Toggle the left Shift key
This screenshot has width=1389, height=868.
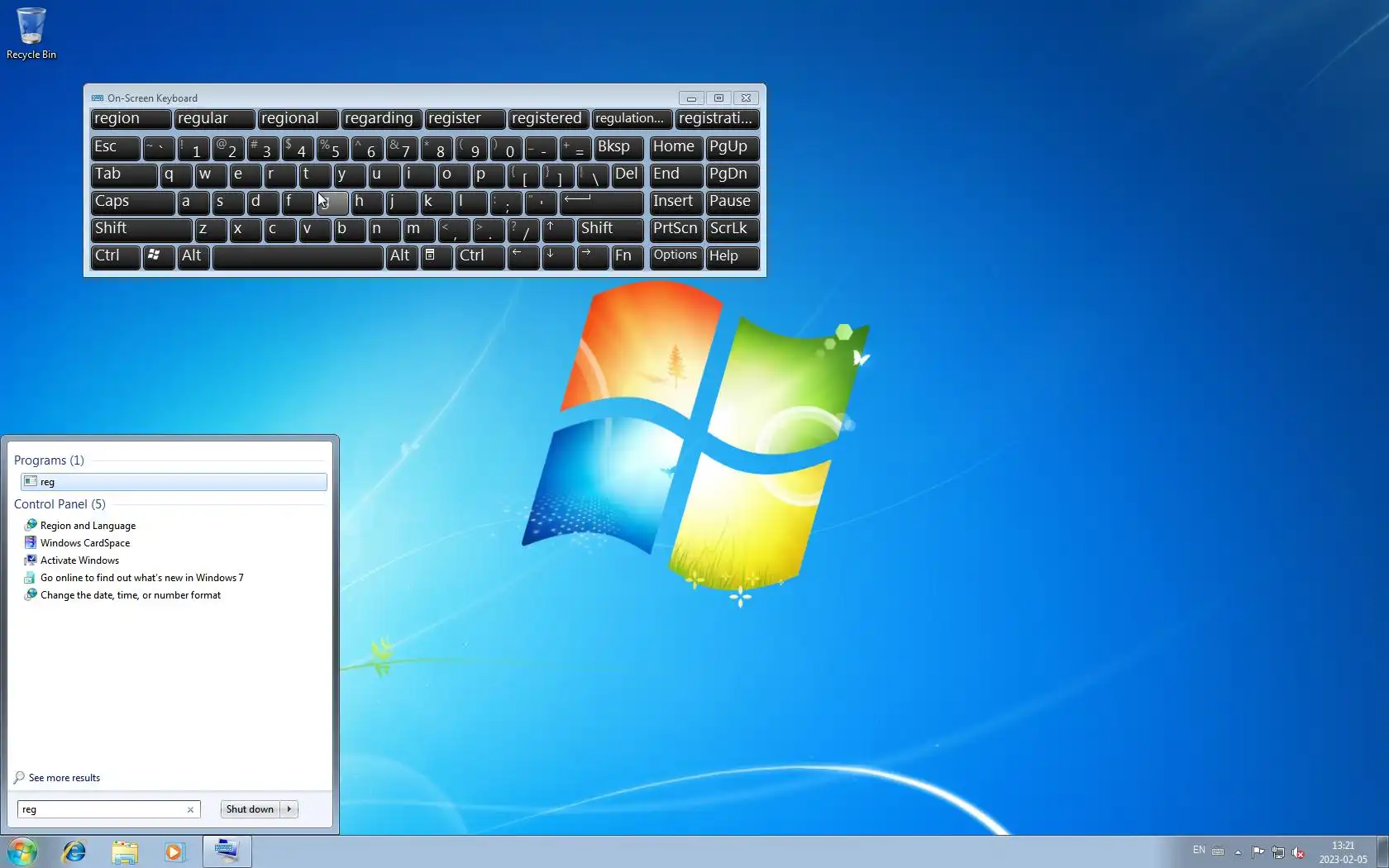[x=141, y=230]
